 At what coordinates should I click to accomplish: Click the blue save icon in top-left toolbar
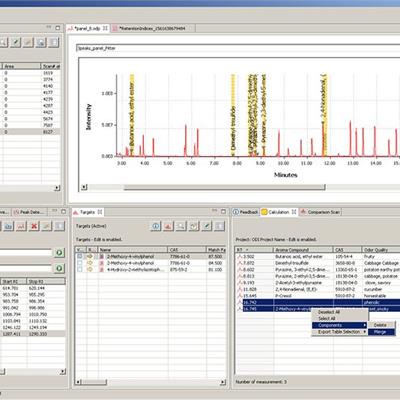(41, 42)
